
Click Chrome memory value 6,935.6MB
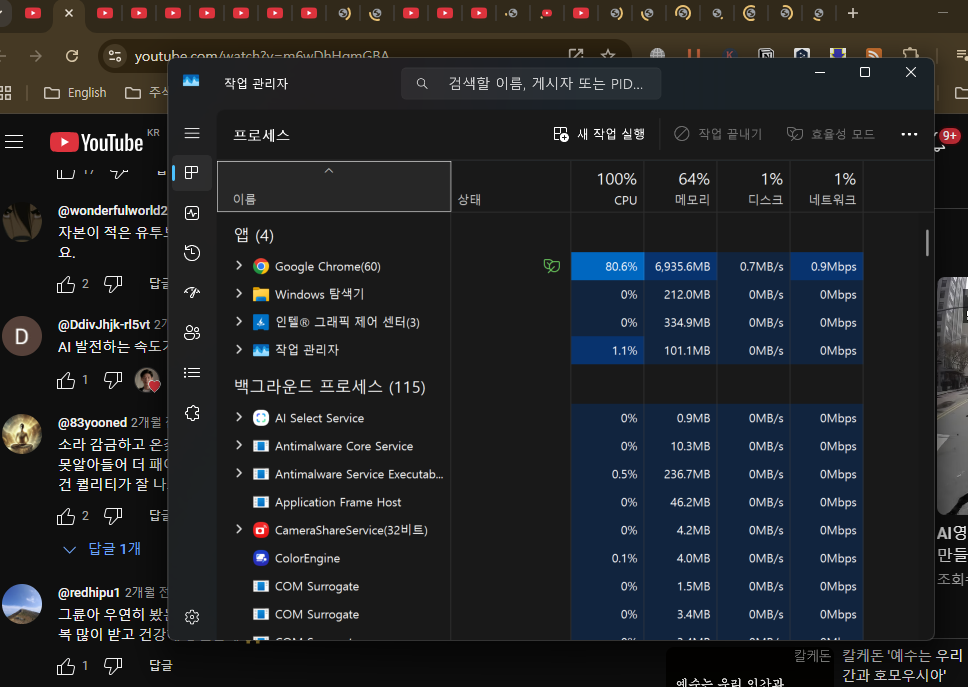pyautogui.click(x=682, y=267)
